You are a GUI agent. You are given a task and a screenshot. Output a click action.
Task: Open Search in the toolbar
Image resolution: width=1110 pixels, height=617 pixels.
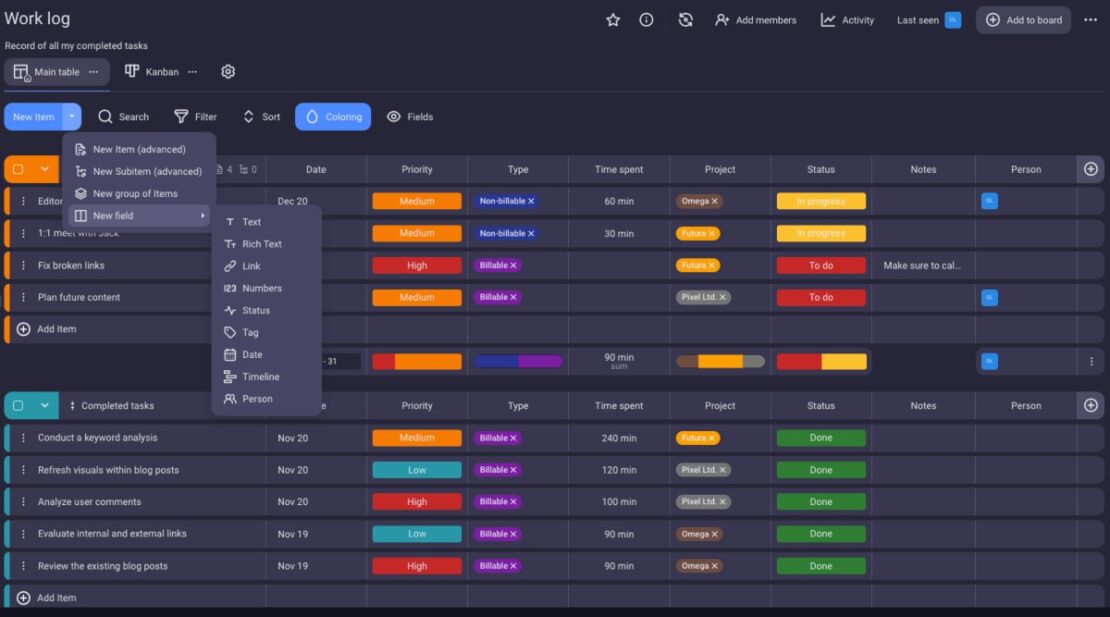[x=124, y=117]
